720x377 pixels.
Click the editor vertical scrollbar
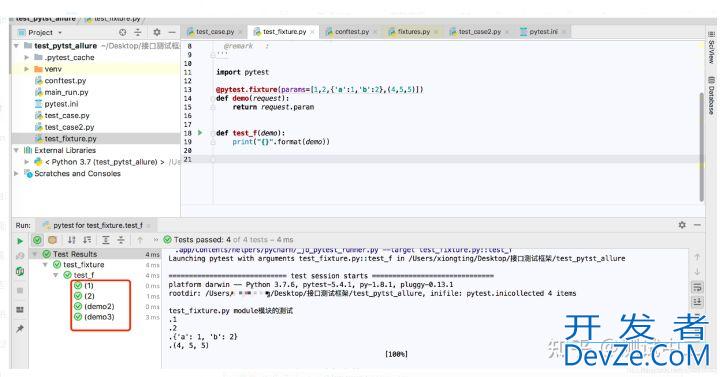[x=702, y=147]
